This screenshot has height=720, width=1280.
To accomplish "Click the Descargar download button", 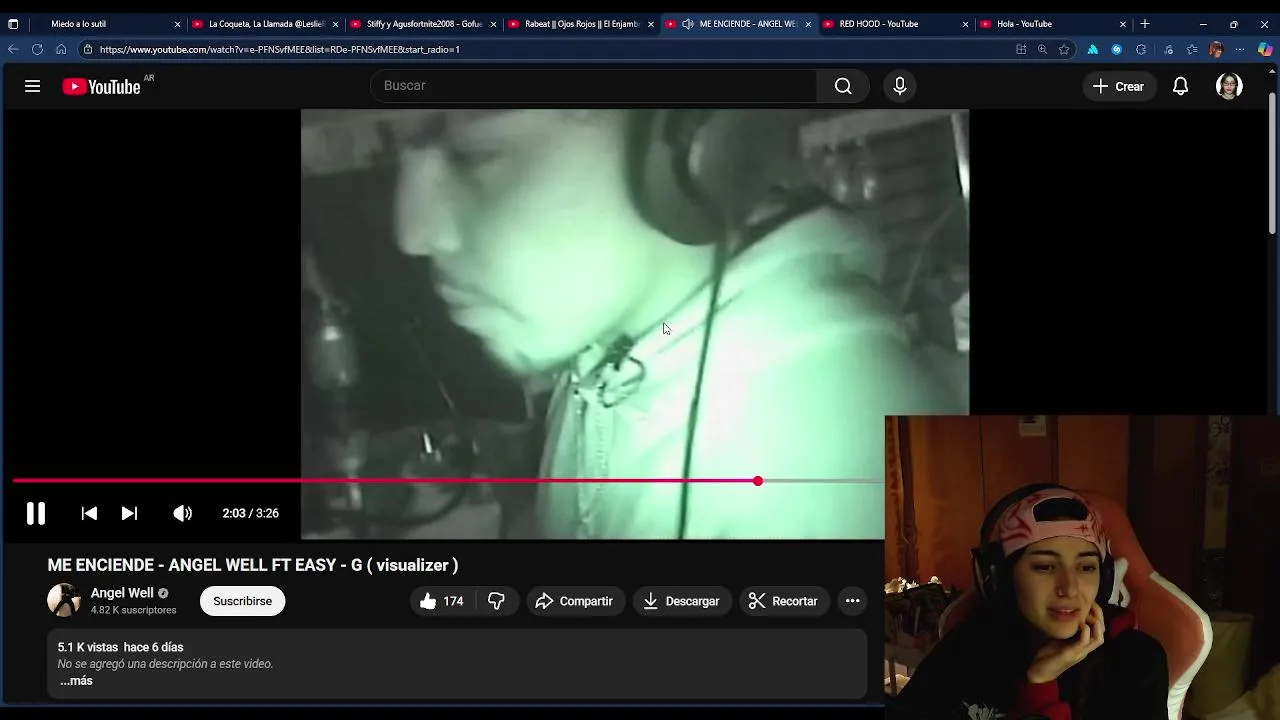I will click(682, 601).
